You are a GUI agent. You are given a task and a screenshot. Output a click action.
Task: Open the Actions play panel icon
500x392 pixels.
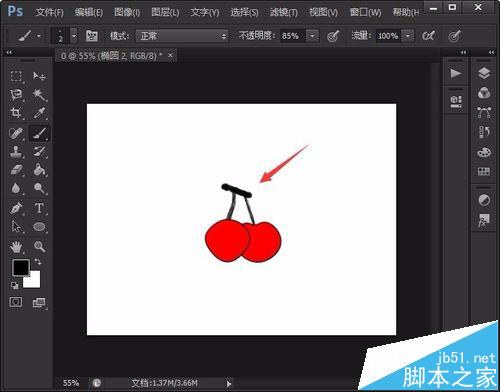(456, 73)
